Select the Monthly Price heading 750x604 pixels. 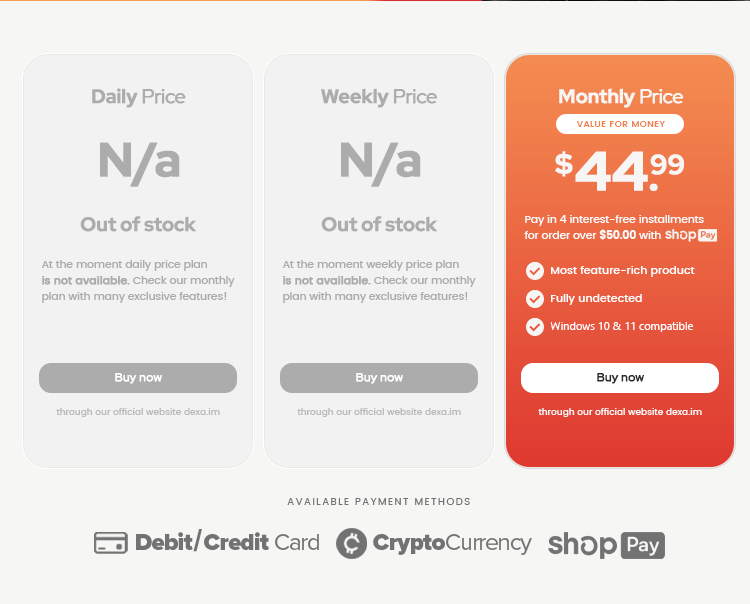[620, 97]
